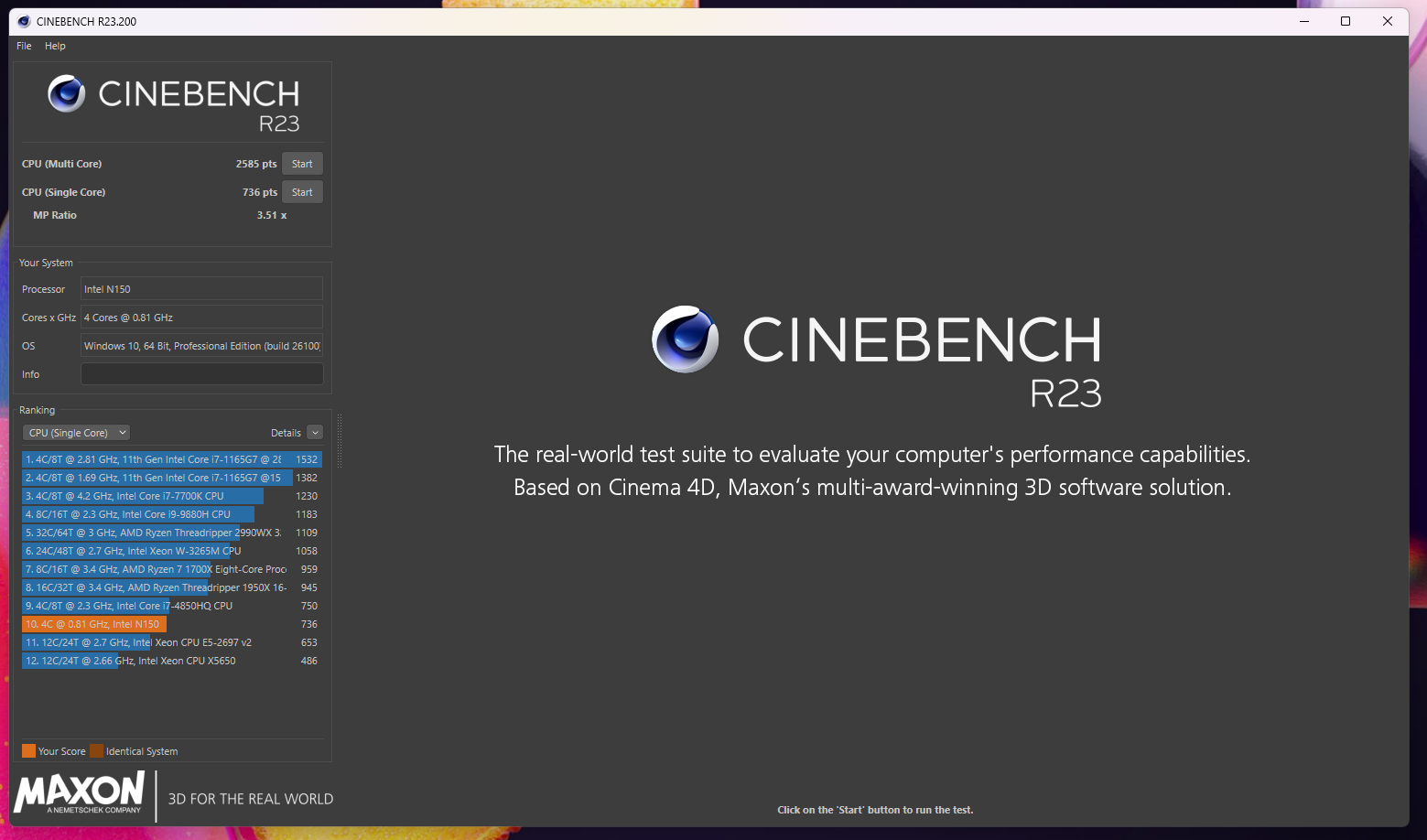Click the Cinebench icon in title bar
This screenshot has height=840, width=1427.
click(24, 21)
